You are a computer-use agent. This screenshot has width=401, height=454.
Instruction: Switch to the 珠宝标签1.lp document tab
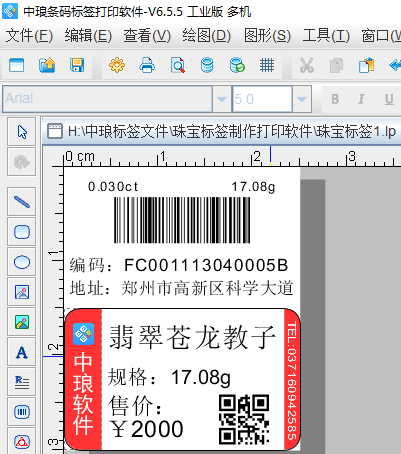(221, 131)
